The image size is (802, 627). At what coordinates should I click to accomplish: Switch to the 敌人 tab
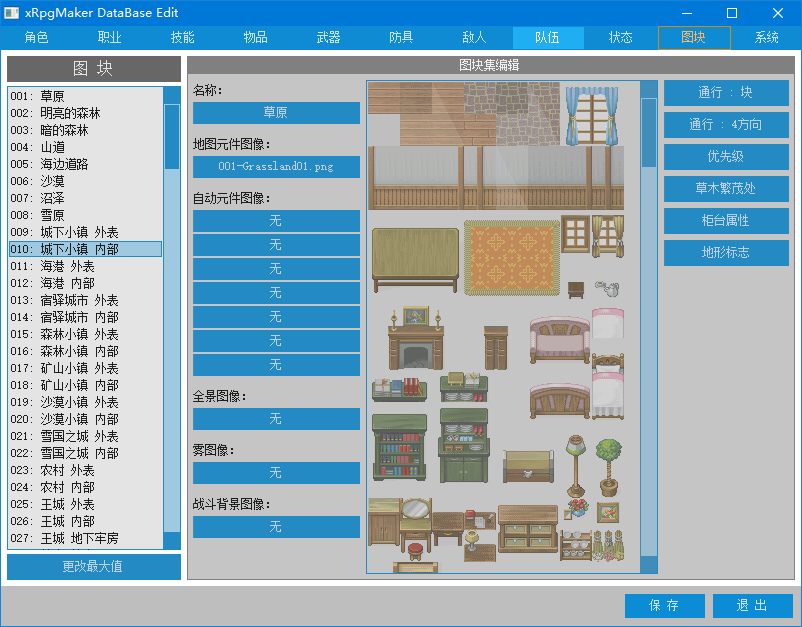pyautogui.click(x=474, y=37)
